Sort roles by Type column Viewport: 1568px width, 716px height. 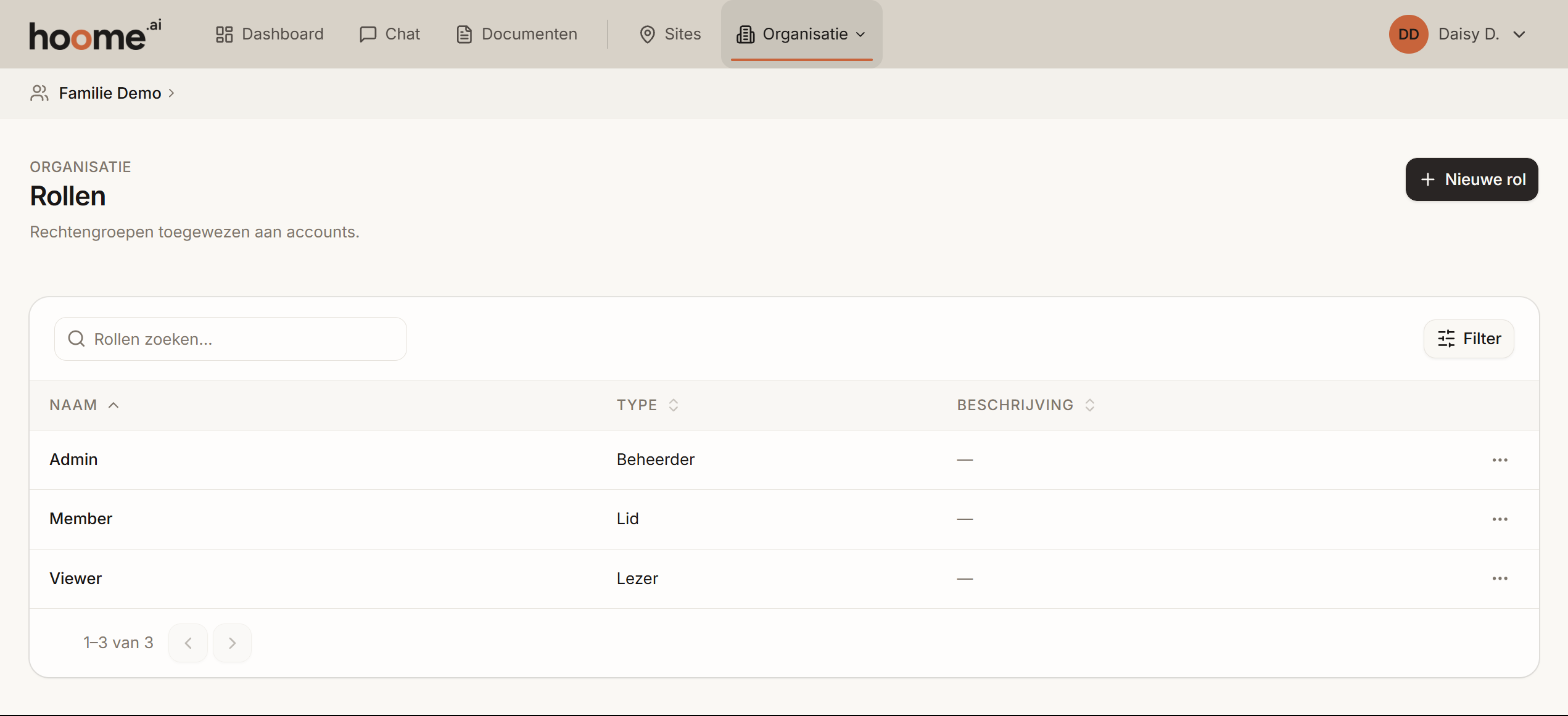click(648, 405)
